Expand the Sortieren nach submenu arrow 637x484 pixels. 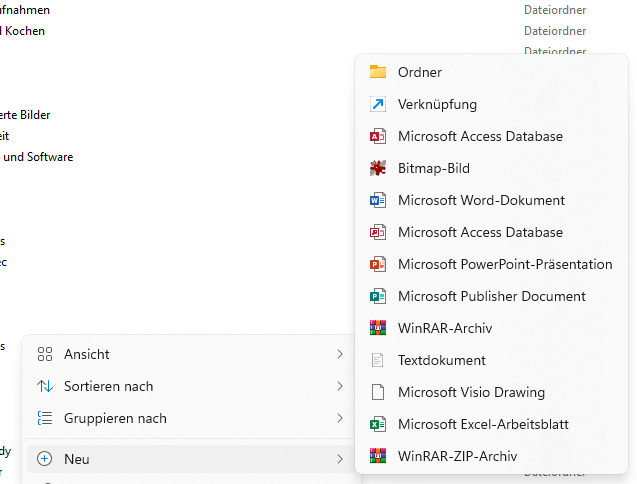(x=340, y=386)
